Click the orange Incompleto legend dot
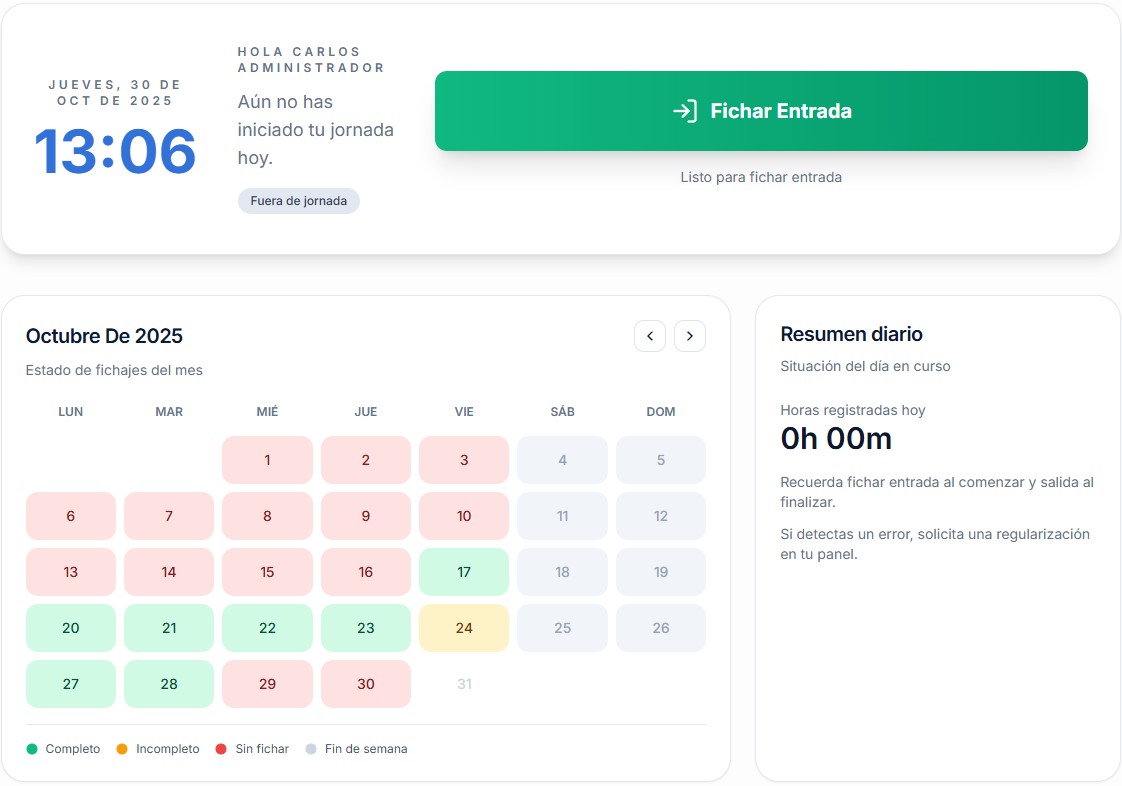Viewport: 1122px width, 786px height. pos(122,748)
